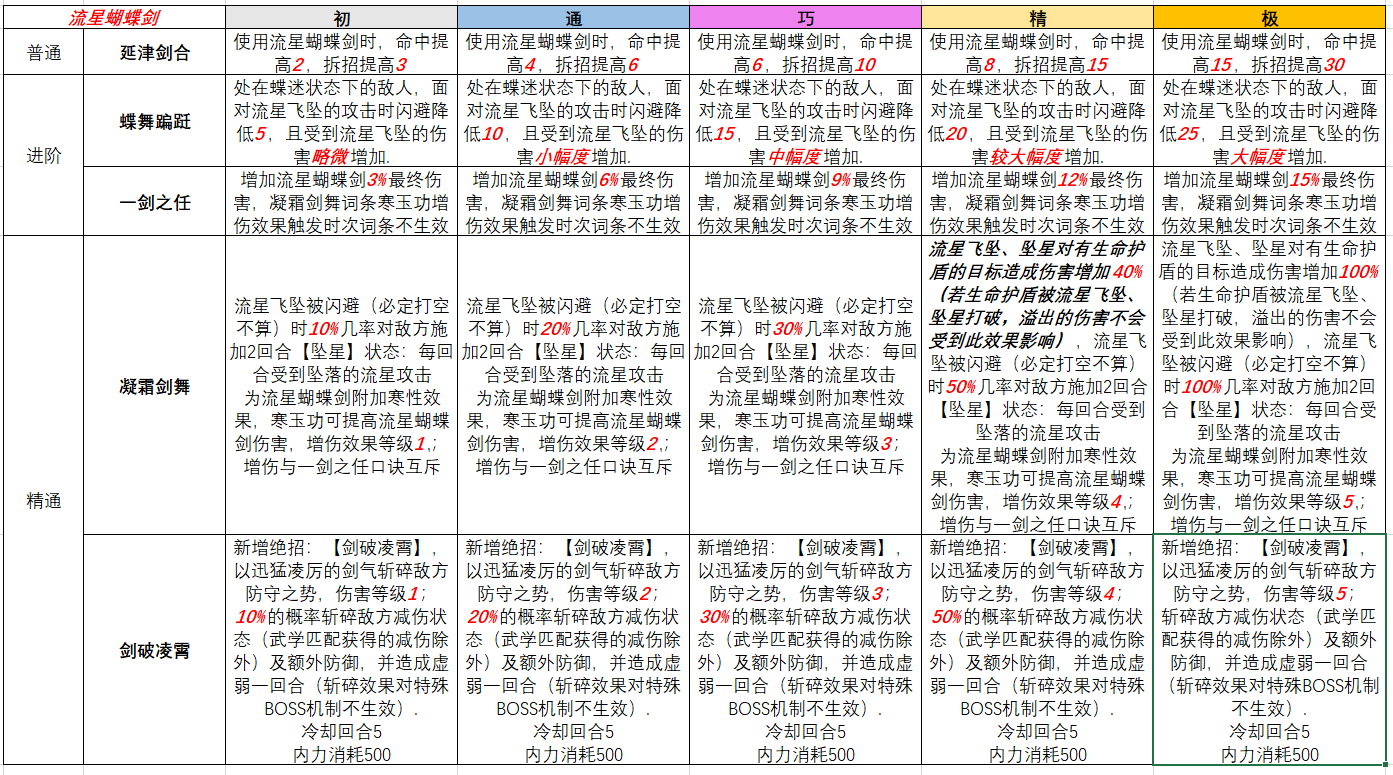Click the 进阶 category cell
The image size is (1393, 775).
pos(43,155)
